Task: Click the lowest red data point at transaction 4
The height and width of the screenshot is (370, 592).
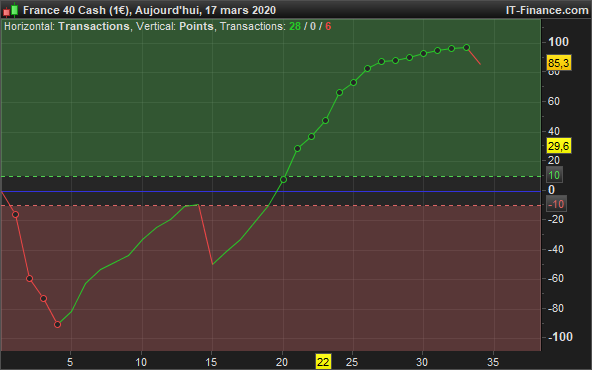Action: [x=57, y=324]
